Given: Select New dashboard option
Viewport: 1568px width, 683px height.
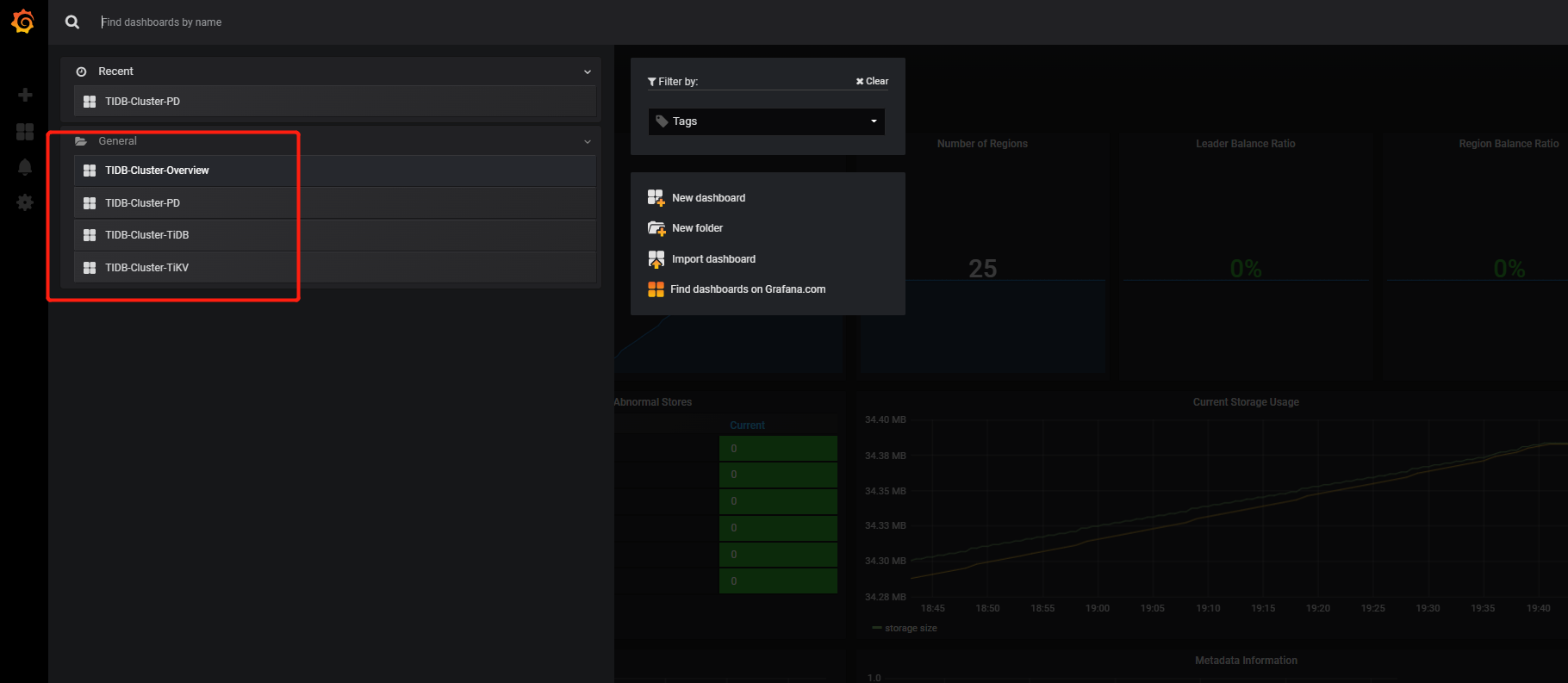Looking at the screenshot, I should pos(708,198).
